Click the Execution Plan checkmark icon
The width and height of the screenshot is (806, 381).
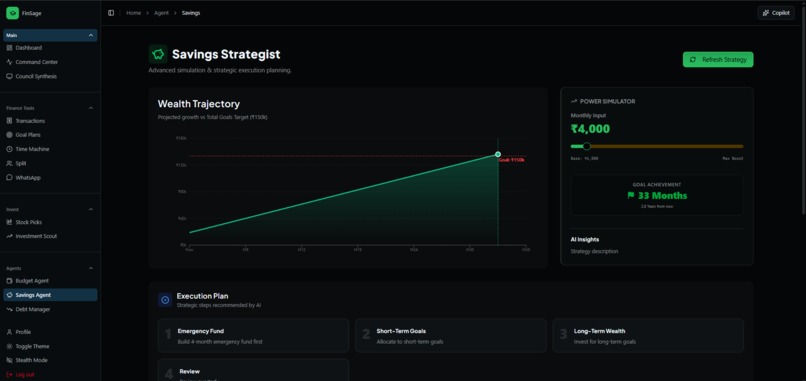(165, 300)
